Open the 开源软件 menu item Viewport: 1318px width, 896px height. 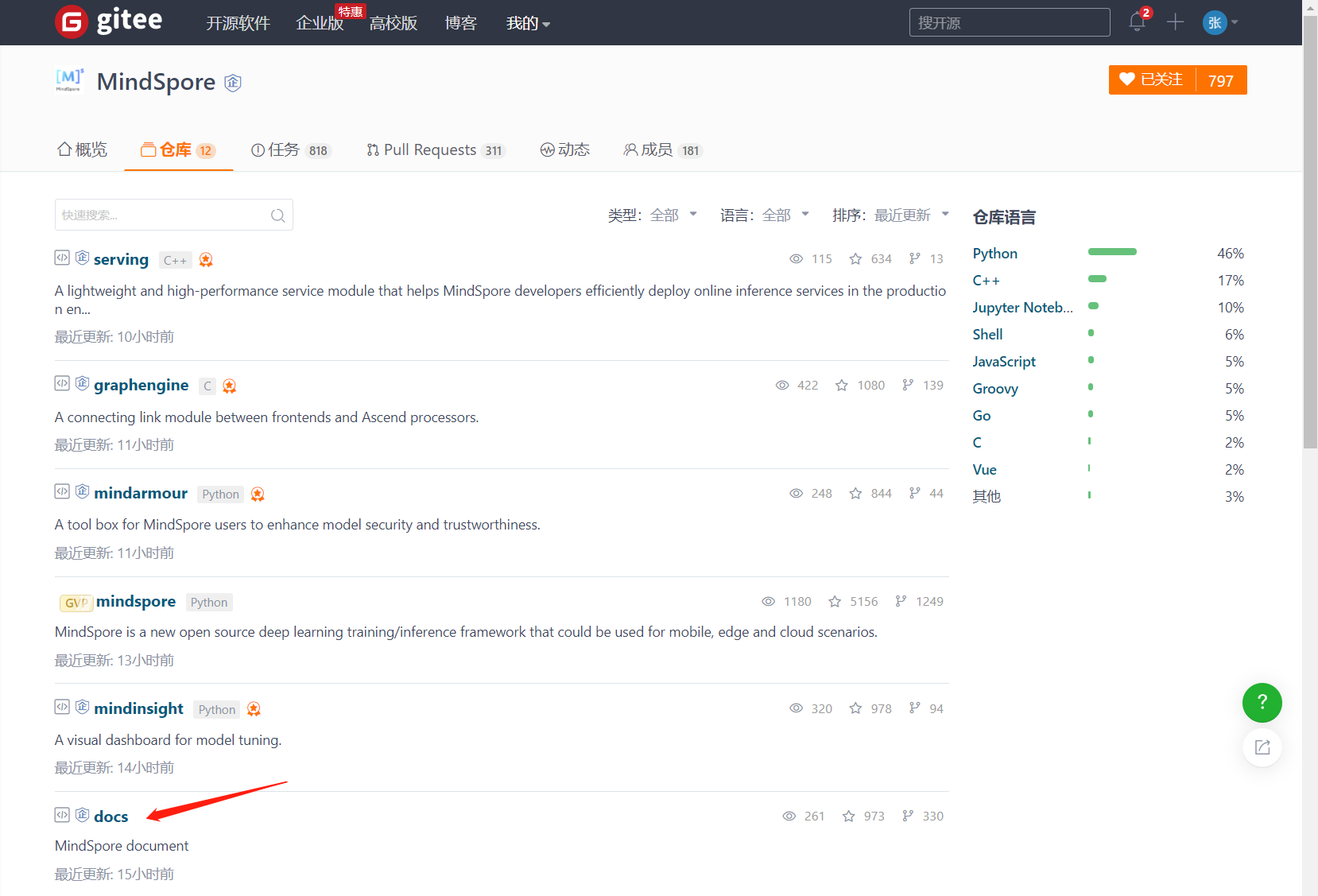pyautogui.click(x=238, y=23)
